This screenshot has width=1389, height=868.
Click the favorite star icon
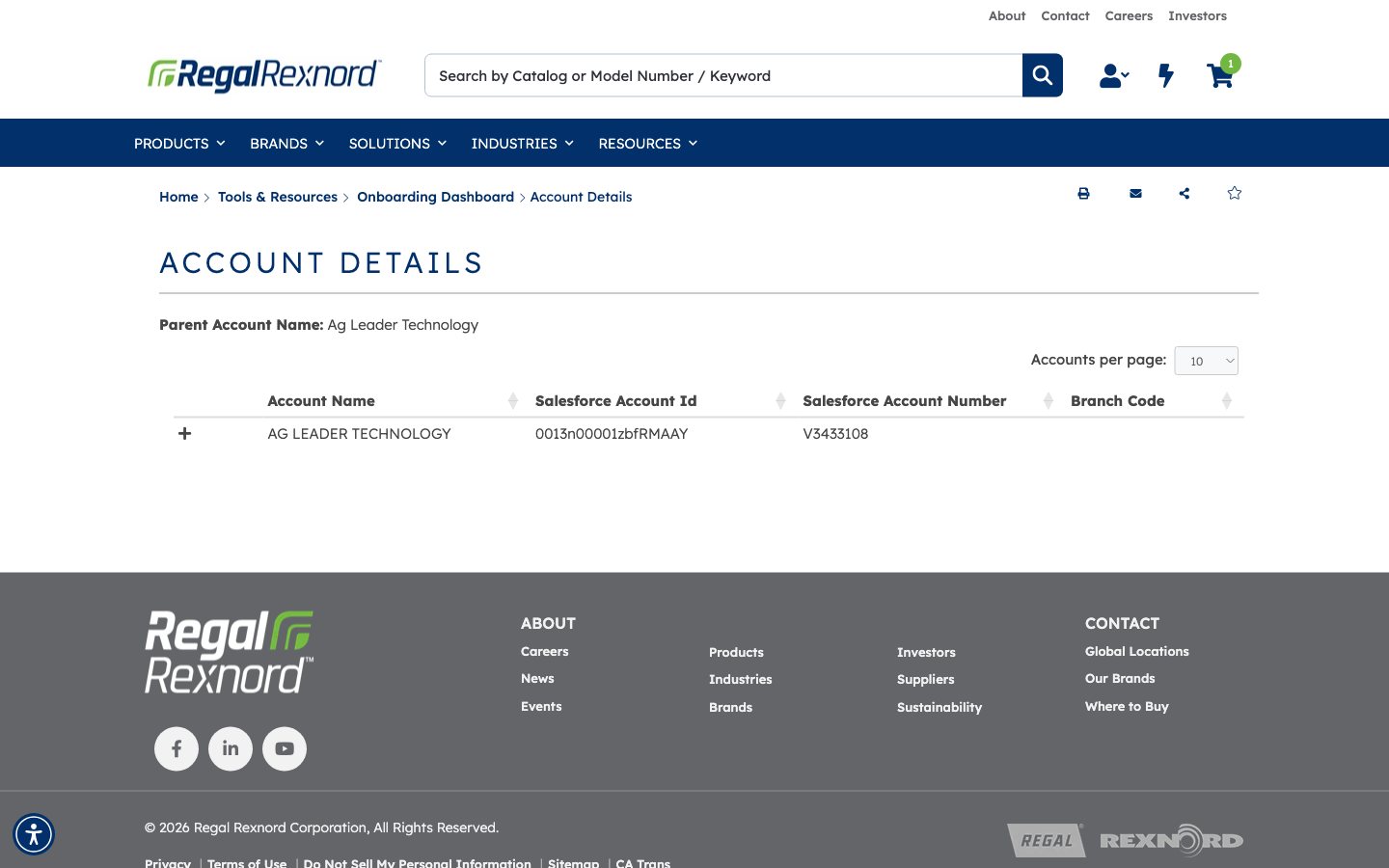click(x=1235, y=193)
